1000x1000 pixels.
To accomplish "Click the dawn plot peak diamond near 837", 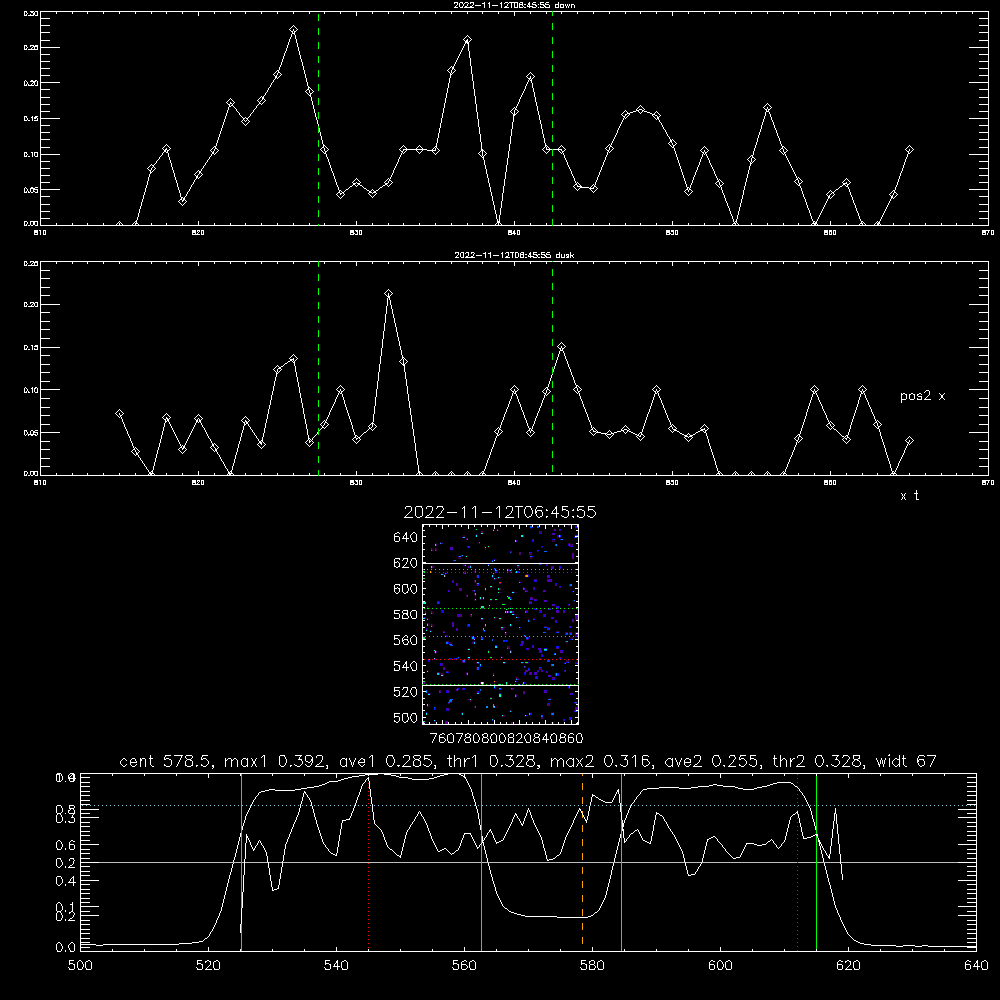I will click(x=467, y=40).
